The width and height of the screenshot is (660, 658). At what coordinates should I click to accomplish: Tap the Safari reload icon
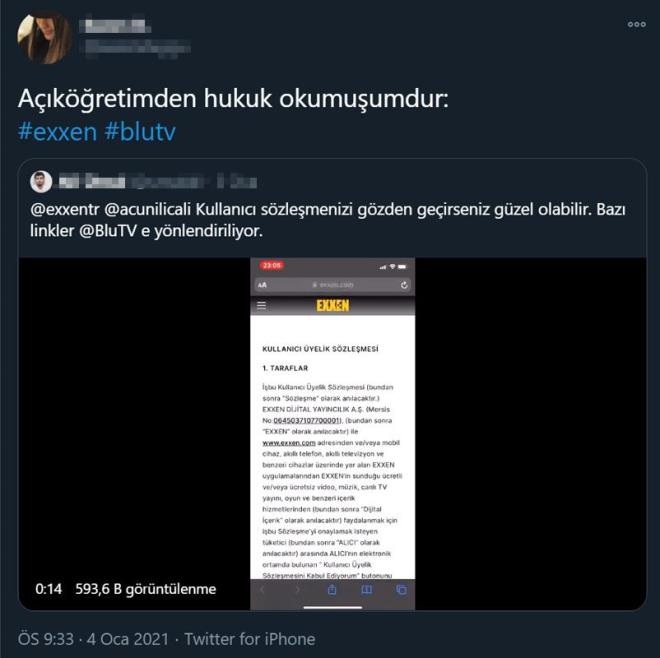tap(404, 285)
